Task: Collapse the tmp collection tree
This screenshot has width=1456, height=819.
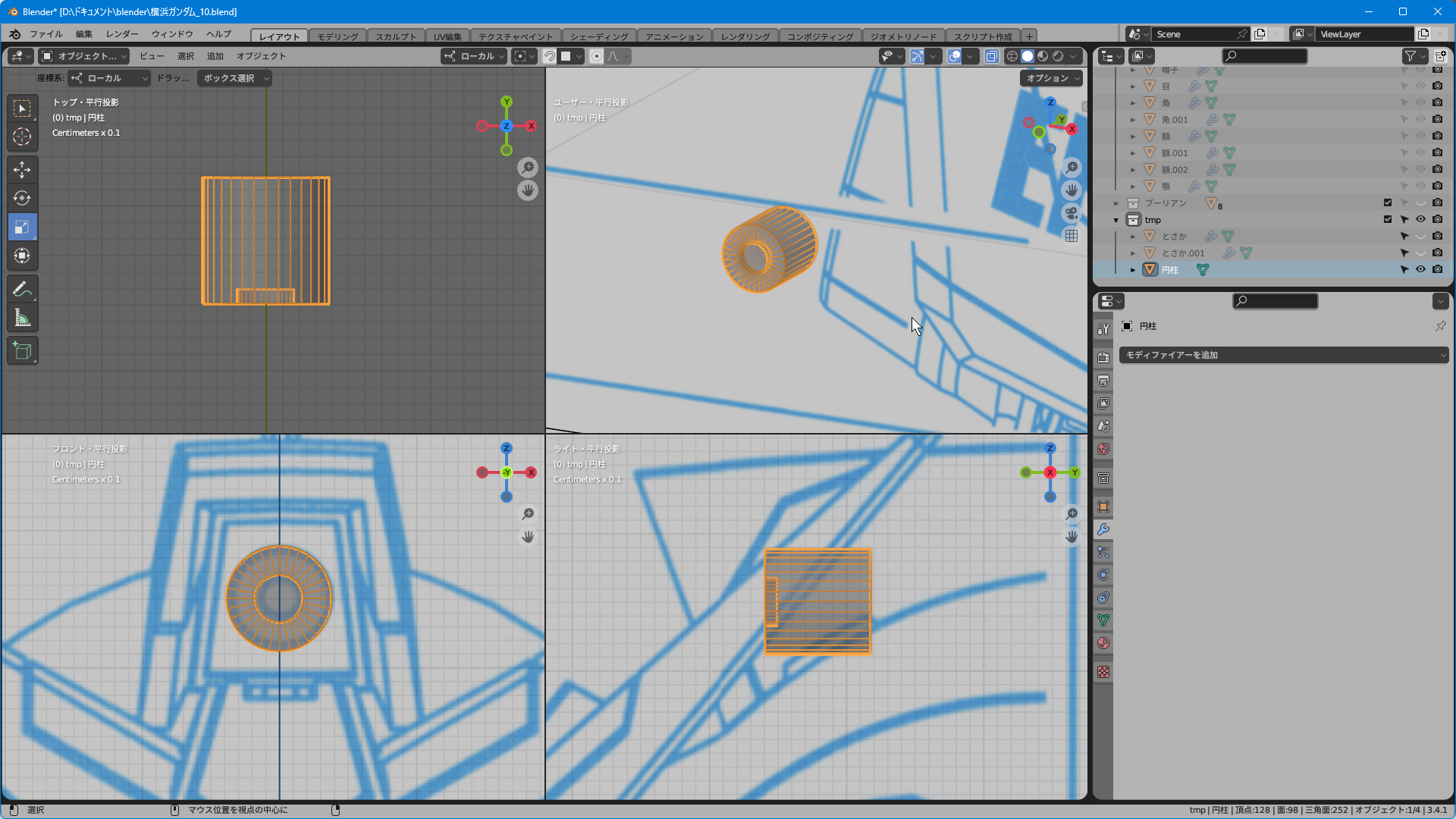Action: pyautogui.click(x=1116, y=220)
